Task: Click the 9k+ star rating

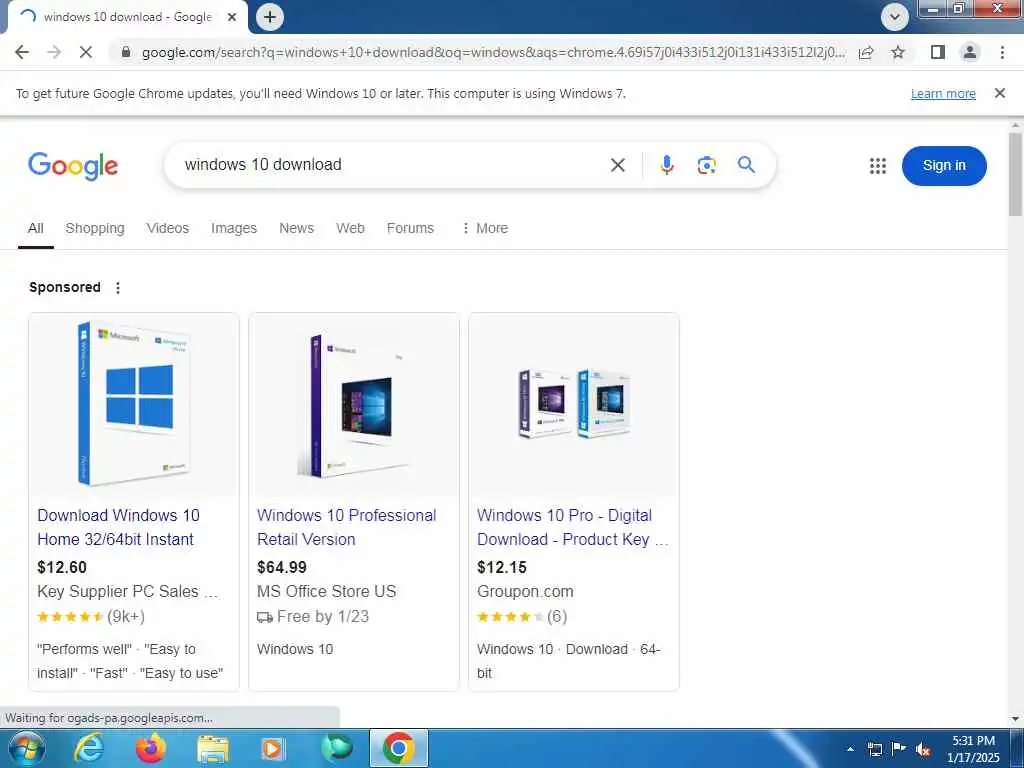Action: pyautogui.click(x=91, y=616)
